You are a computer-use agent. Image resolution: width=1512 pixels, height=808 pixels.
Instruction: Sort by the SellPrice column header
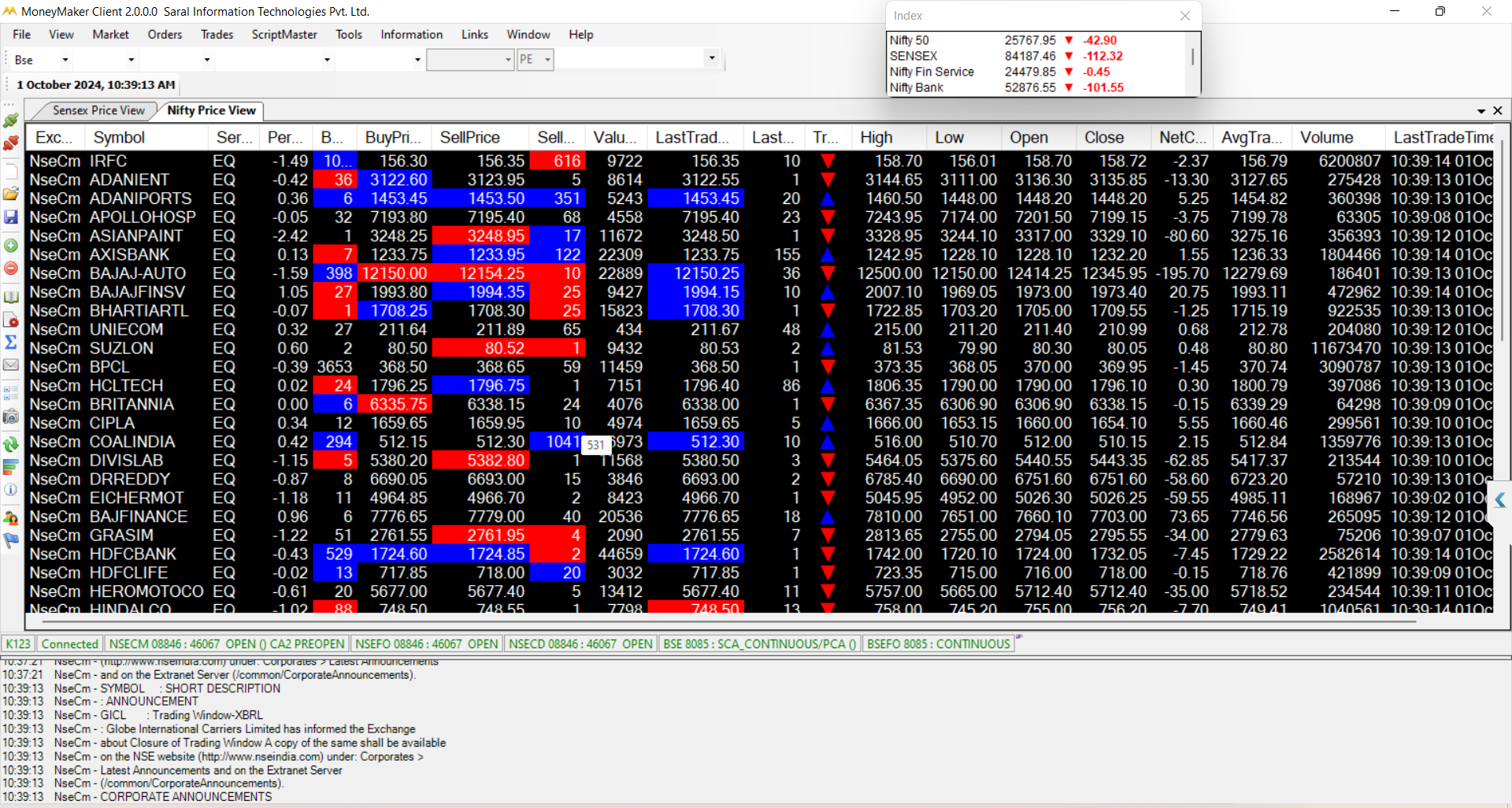pyautogui.click(x=480, y=138)
